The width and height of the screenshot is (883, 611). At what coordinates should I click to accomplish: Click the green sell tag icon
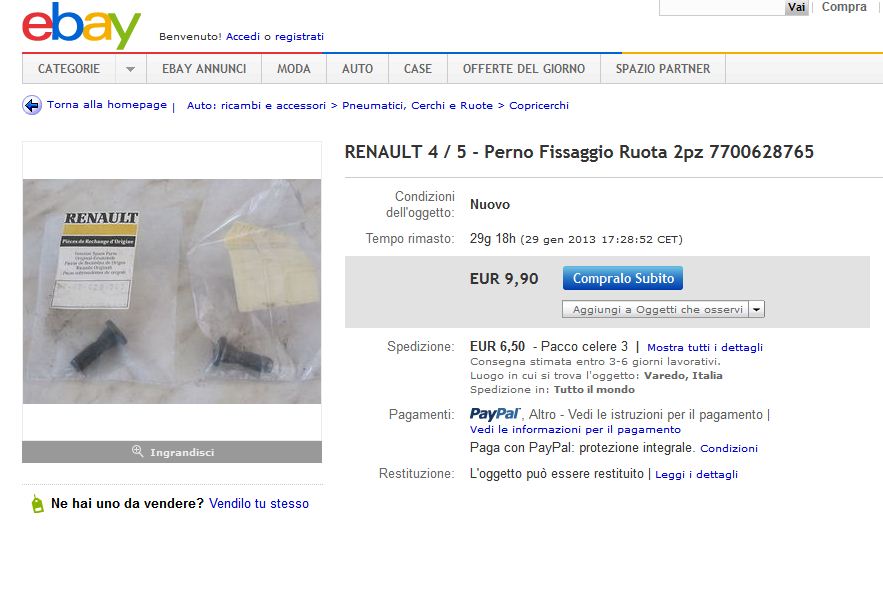(x=37, y=504)
